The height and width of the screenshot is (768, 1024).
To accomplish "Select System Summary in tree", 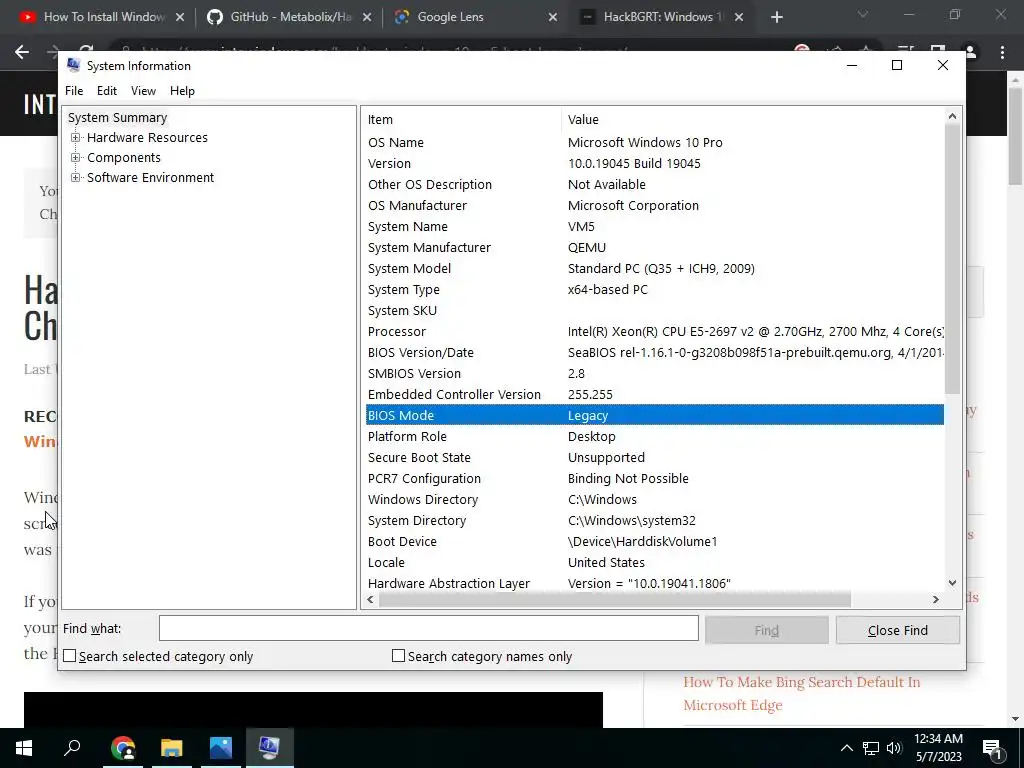I will pyautogui.click(x=118, y=118).
